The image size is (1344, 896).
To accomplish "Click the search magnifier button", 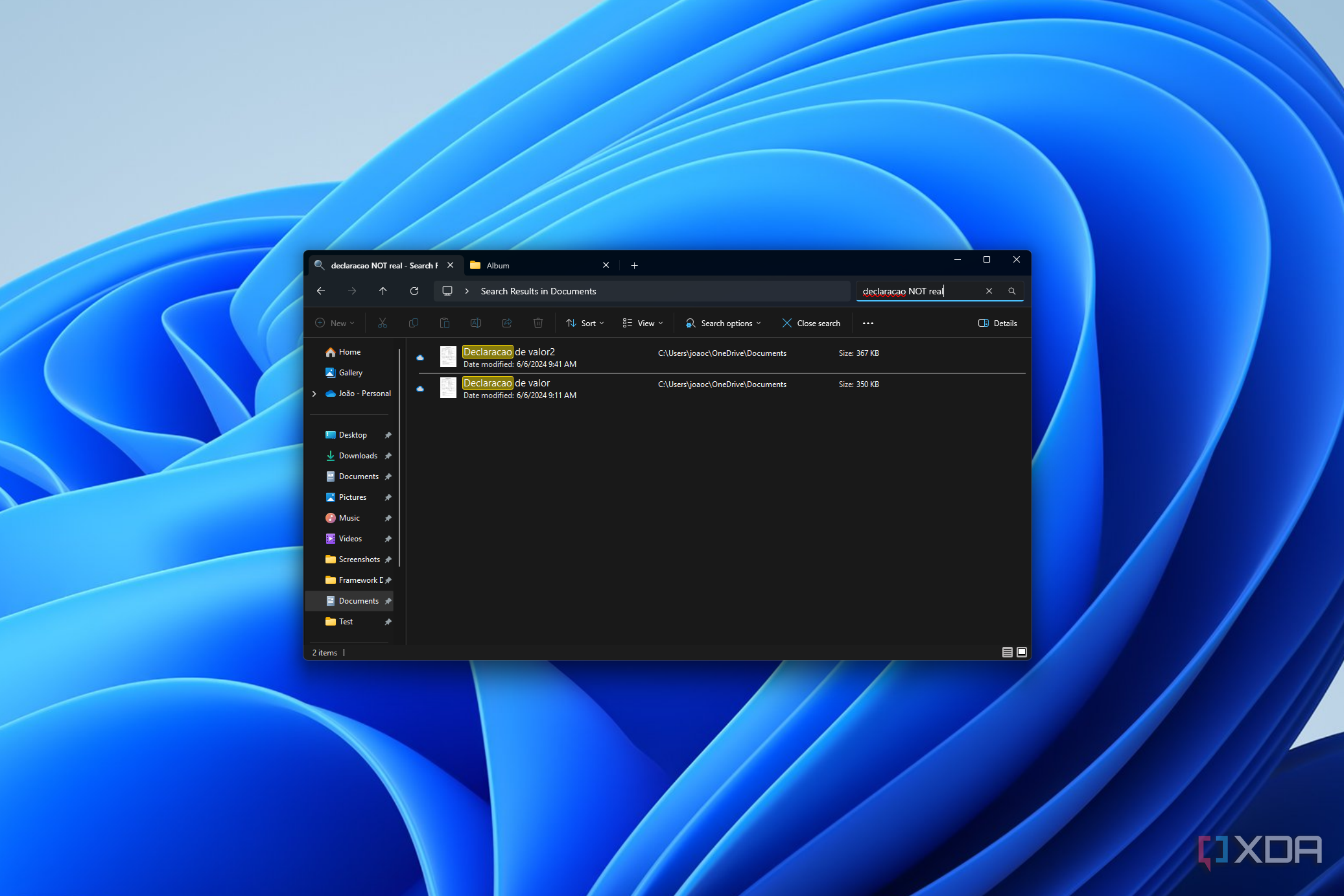I will pos(1012,291).
